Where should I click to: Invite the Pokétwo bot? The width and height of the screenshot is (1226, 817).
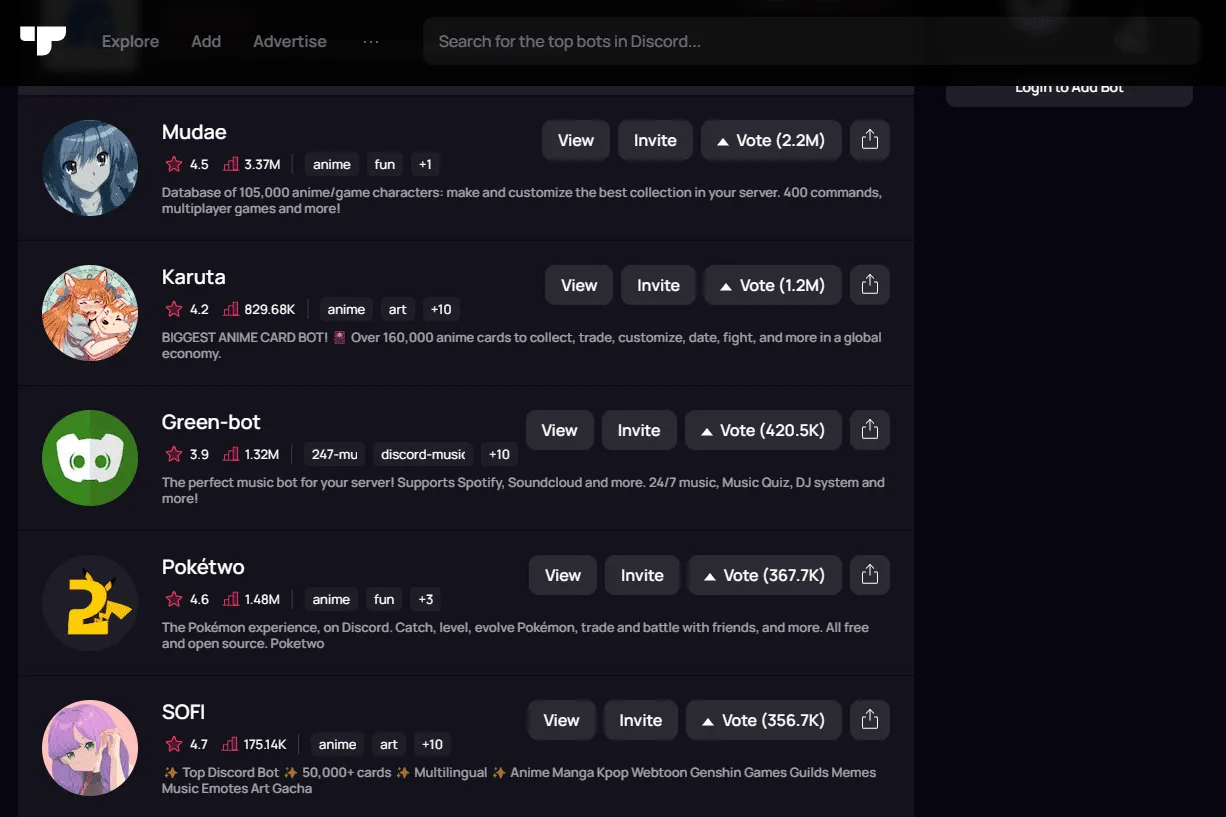click(642, 575)
